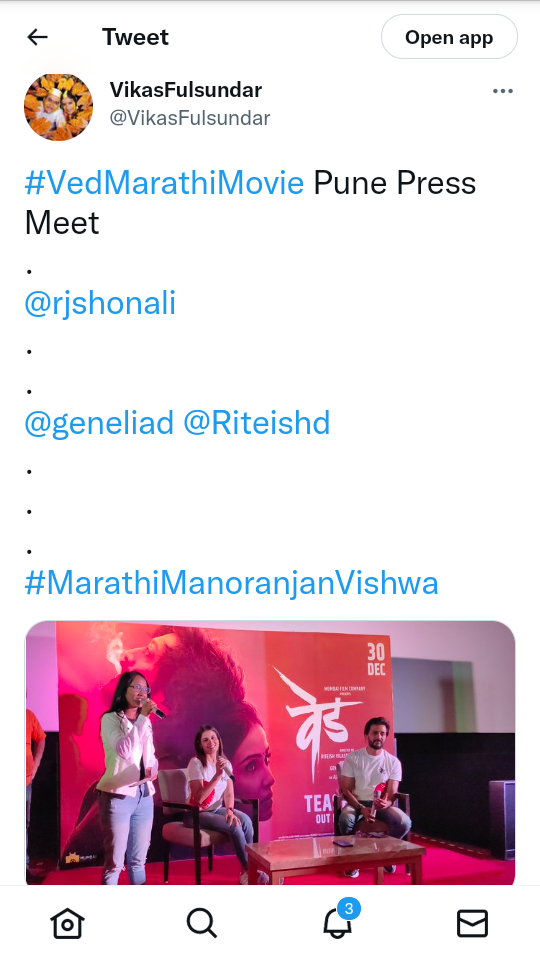Viewport: 540px width, 960px height.
Task: Go to the Home feed icon
Action: click(67, 923)
